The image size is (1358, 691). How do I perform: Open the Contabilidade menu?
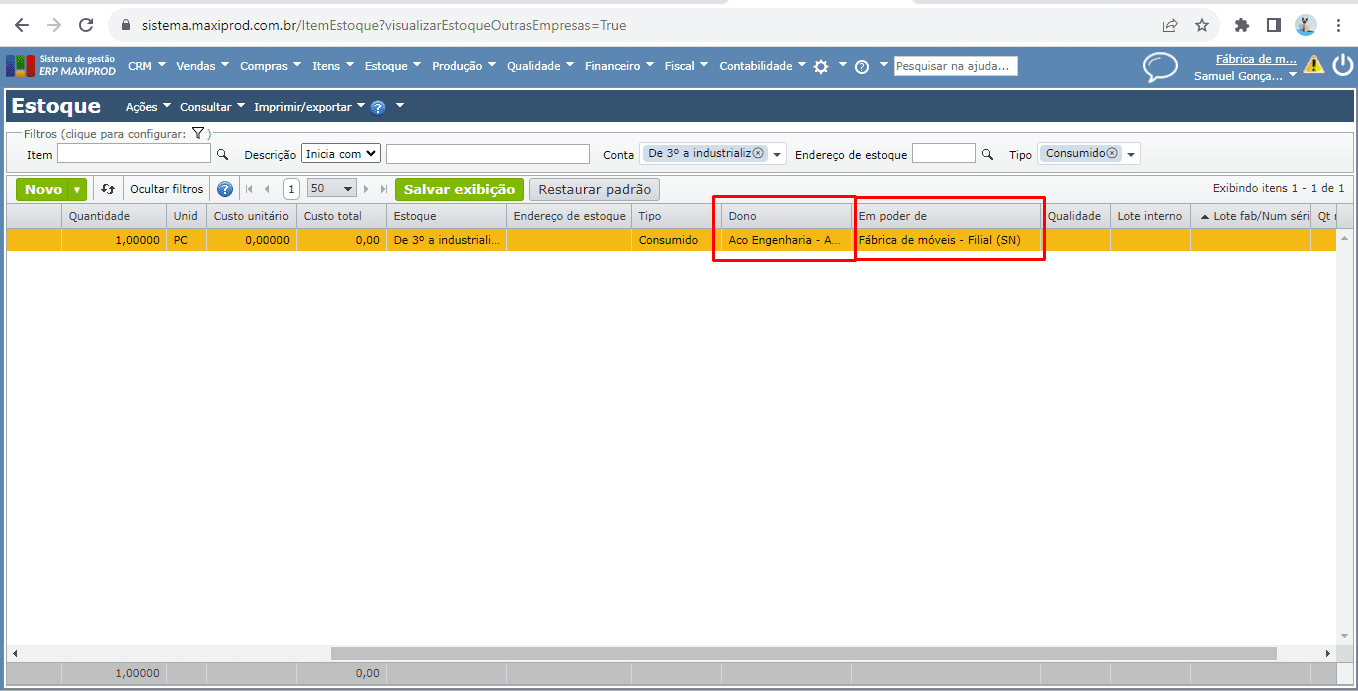pos(763,66)
